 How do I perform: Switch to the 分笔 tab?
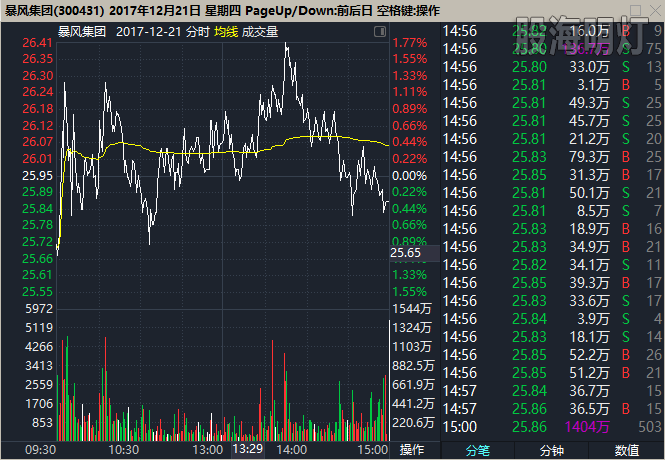[478, 450]
